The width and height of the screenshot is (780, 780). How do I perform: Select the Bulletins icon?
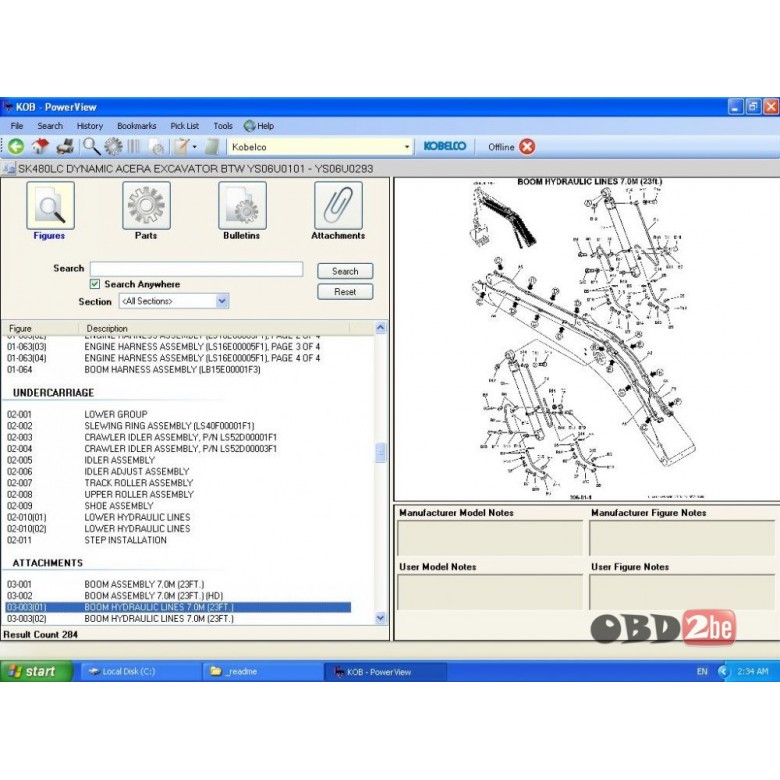pyautogui.click(x=242, y=205)
